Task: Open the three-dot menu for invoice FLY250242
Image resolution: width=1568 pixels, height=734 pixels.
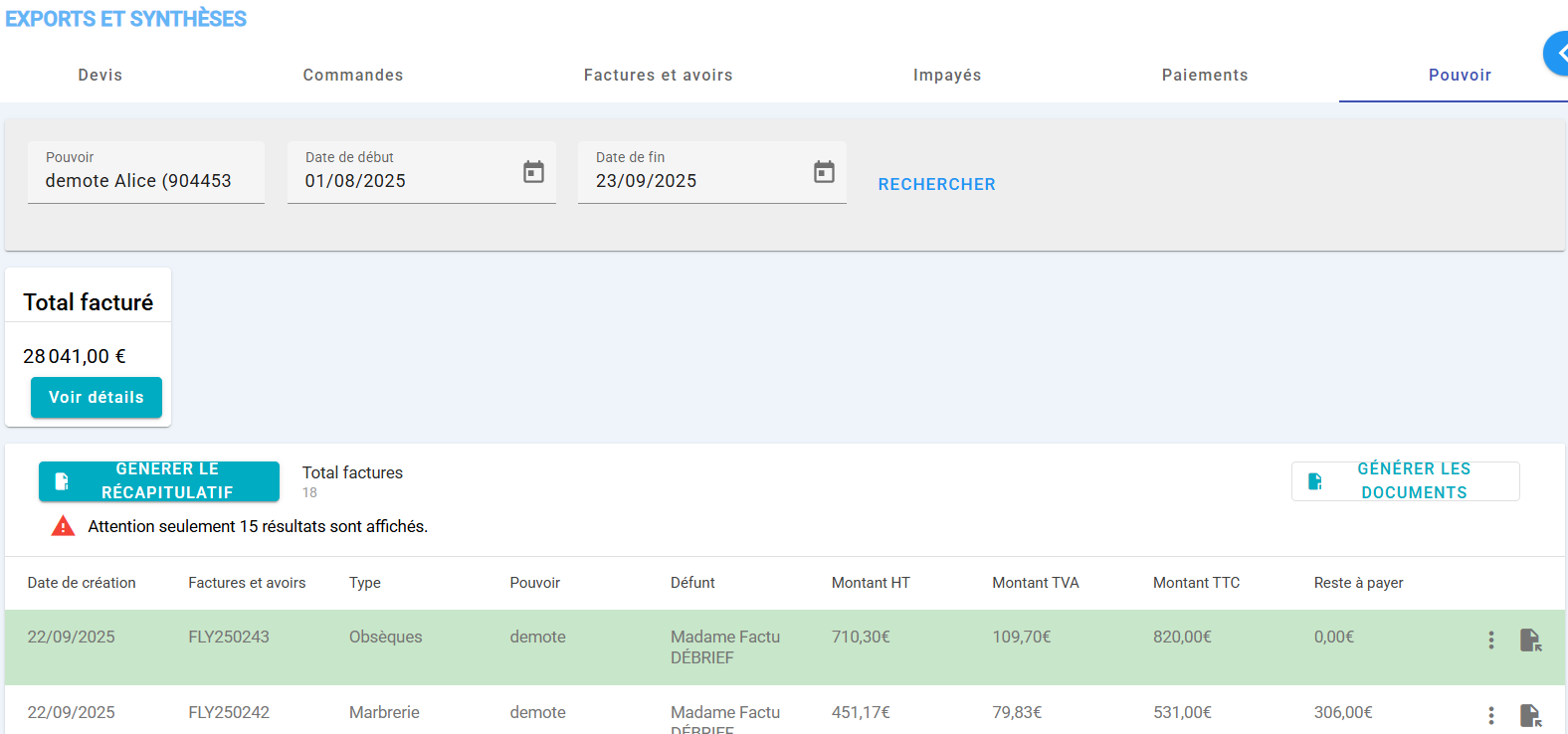Action: pyautogui.click(x=1490, y=715)
